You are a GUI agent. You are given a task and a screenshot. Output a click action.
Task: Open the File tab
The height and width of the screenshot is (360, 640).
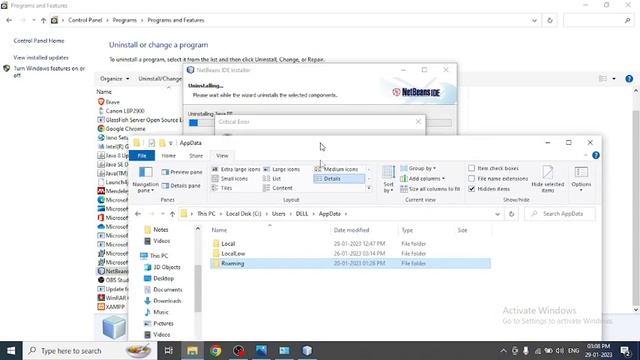click(x=142, y=156)
